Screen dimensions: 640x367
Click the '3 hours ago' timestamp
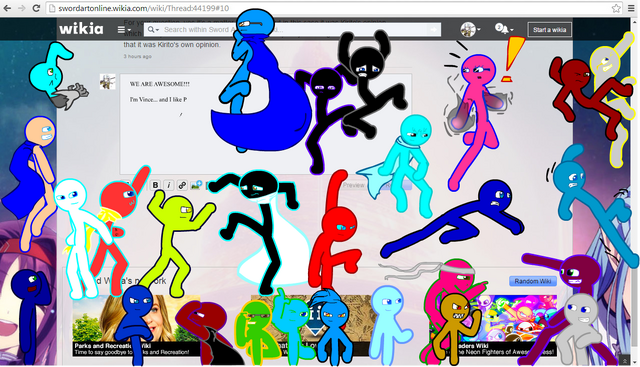click(138, 56)
